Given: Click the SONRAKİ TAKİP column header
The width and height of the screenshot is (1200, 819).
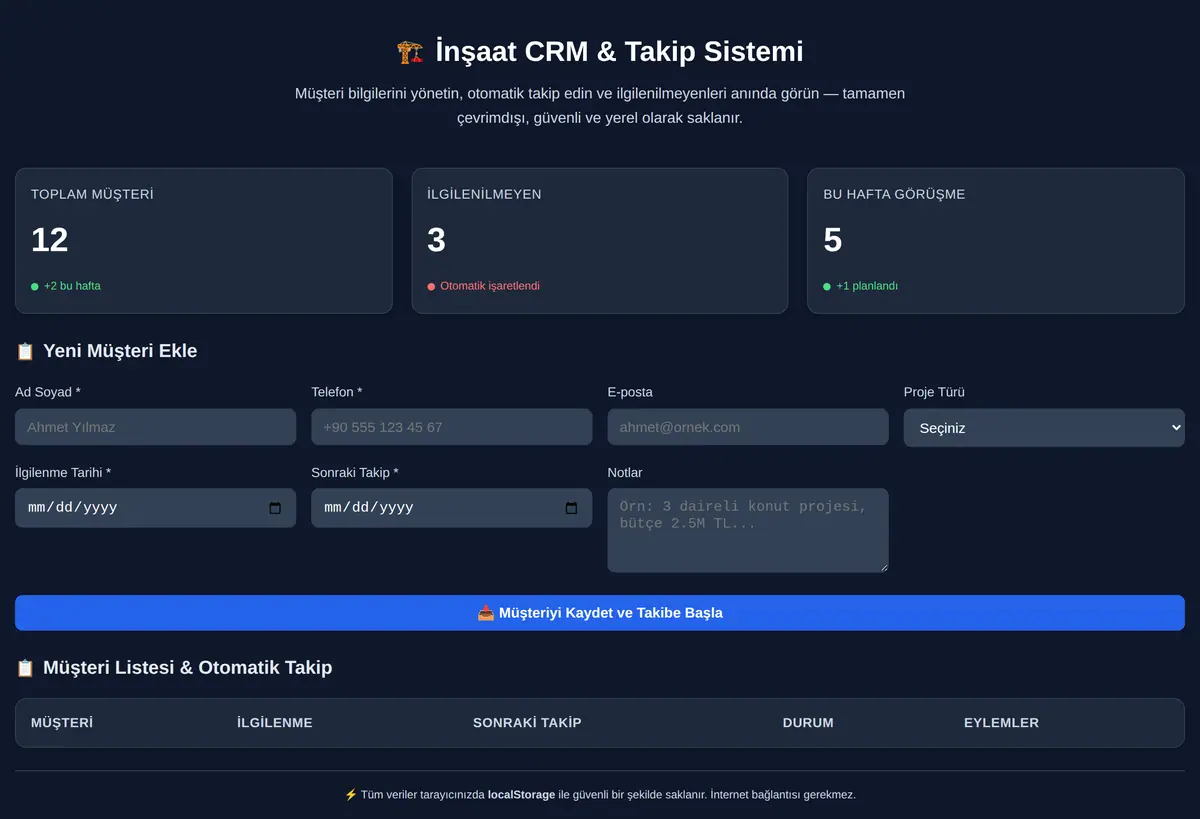Looking at the screenshot, I should point(527,723).
